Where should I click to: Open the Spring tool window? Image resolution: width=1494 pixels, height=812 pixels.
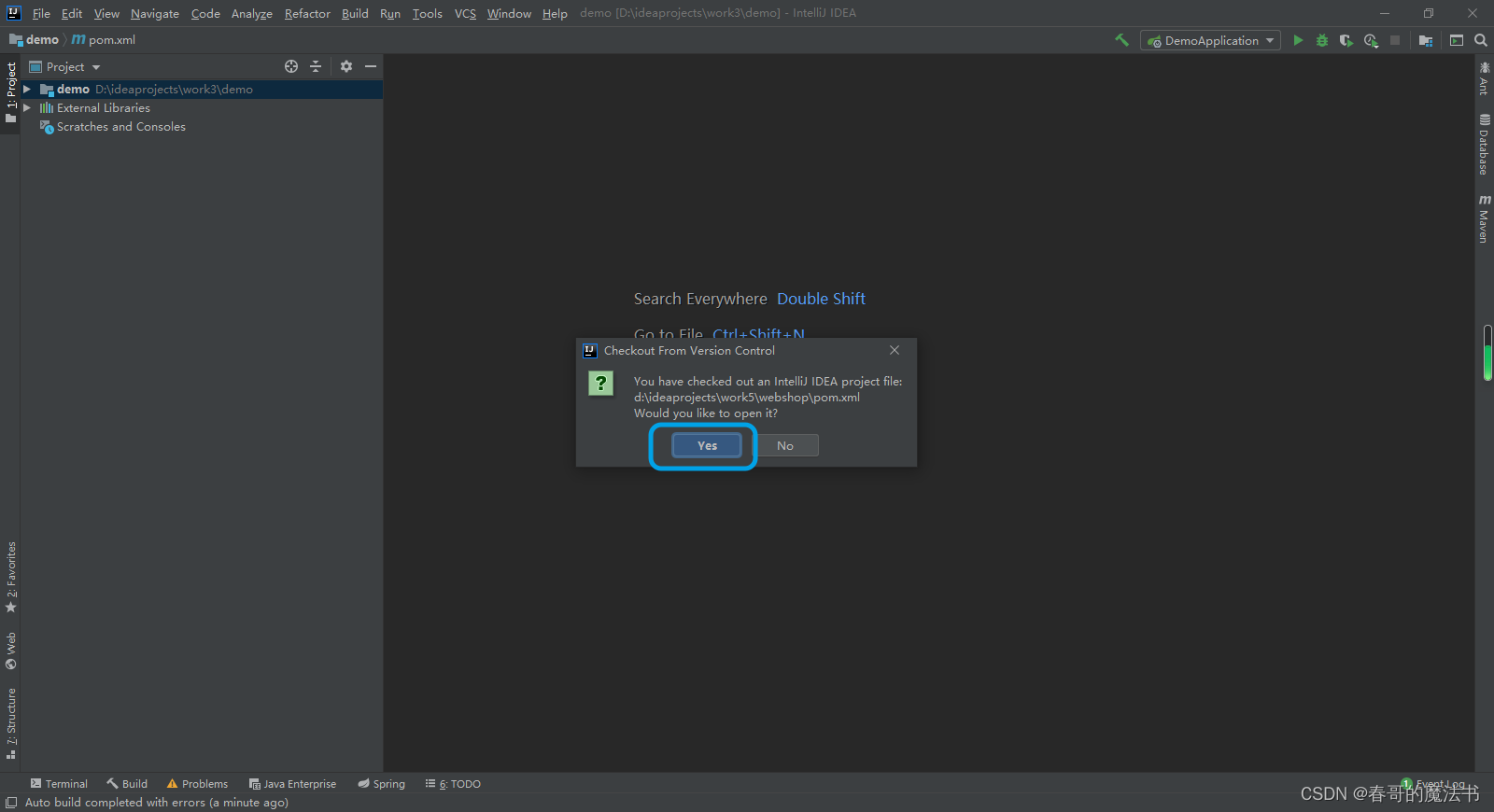(381, 784)
